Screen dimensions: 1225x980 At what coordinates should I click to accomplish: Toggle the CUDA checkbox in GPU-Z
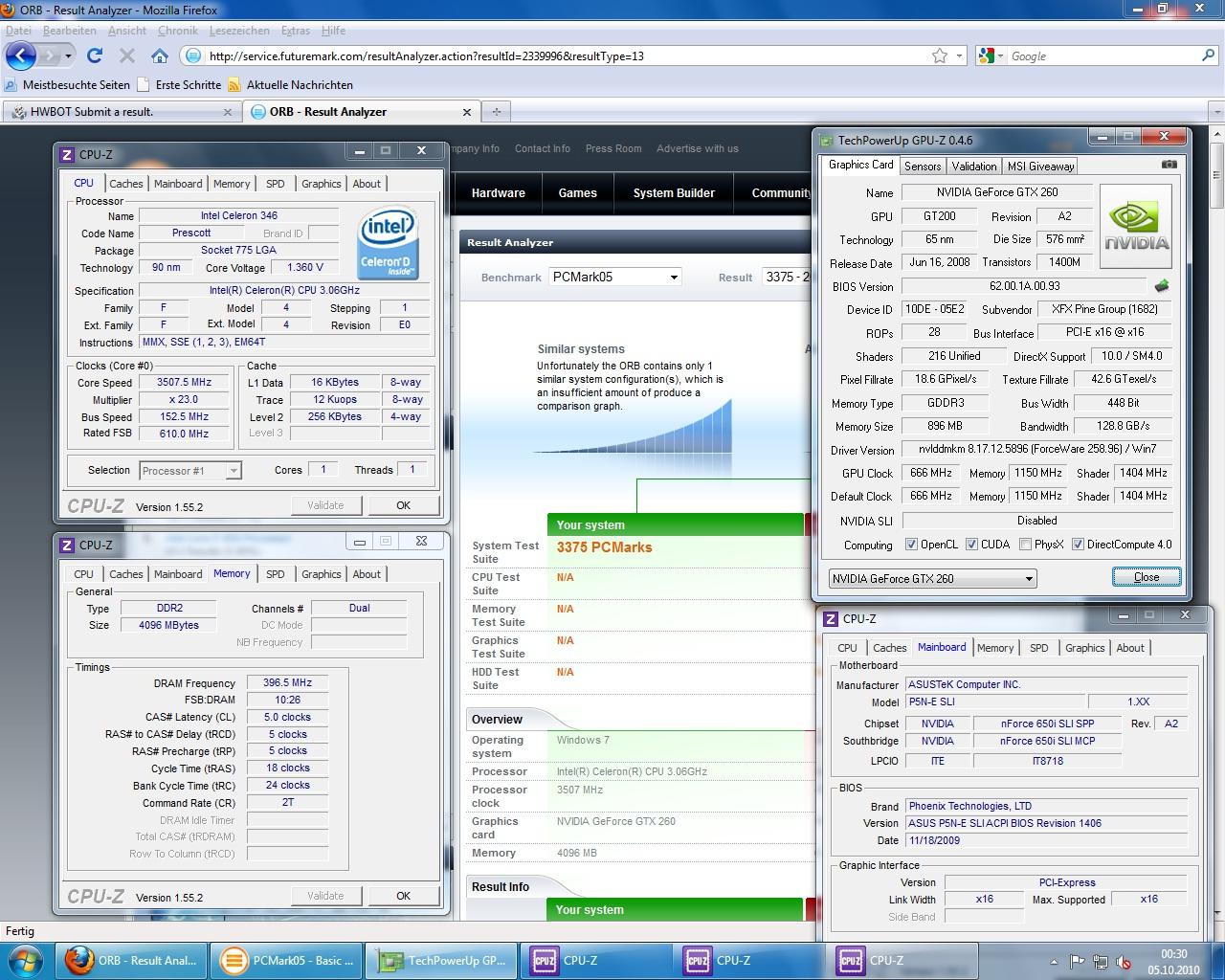(x=971, y=544)
